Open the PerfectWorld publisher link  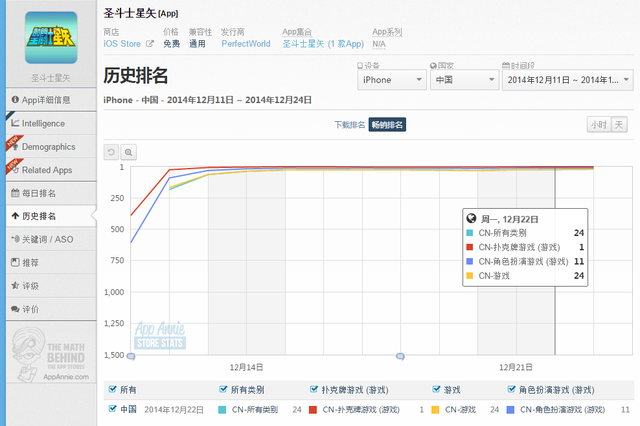[x=246, y=44]
